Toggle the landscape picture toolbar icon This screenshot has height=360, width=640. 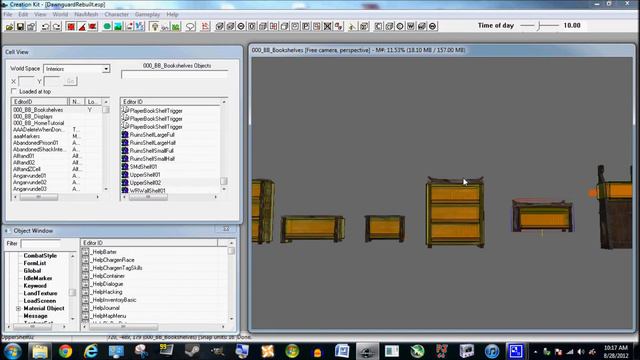(118, 27)
